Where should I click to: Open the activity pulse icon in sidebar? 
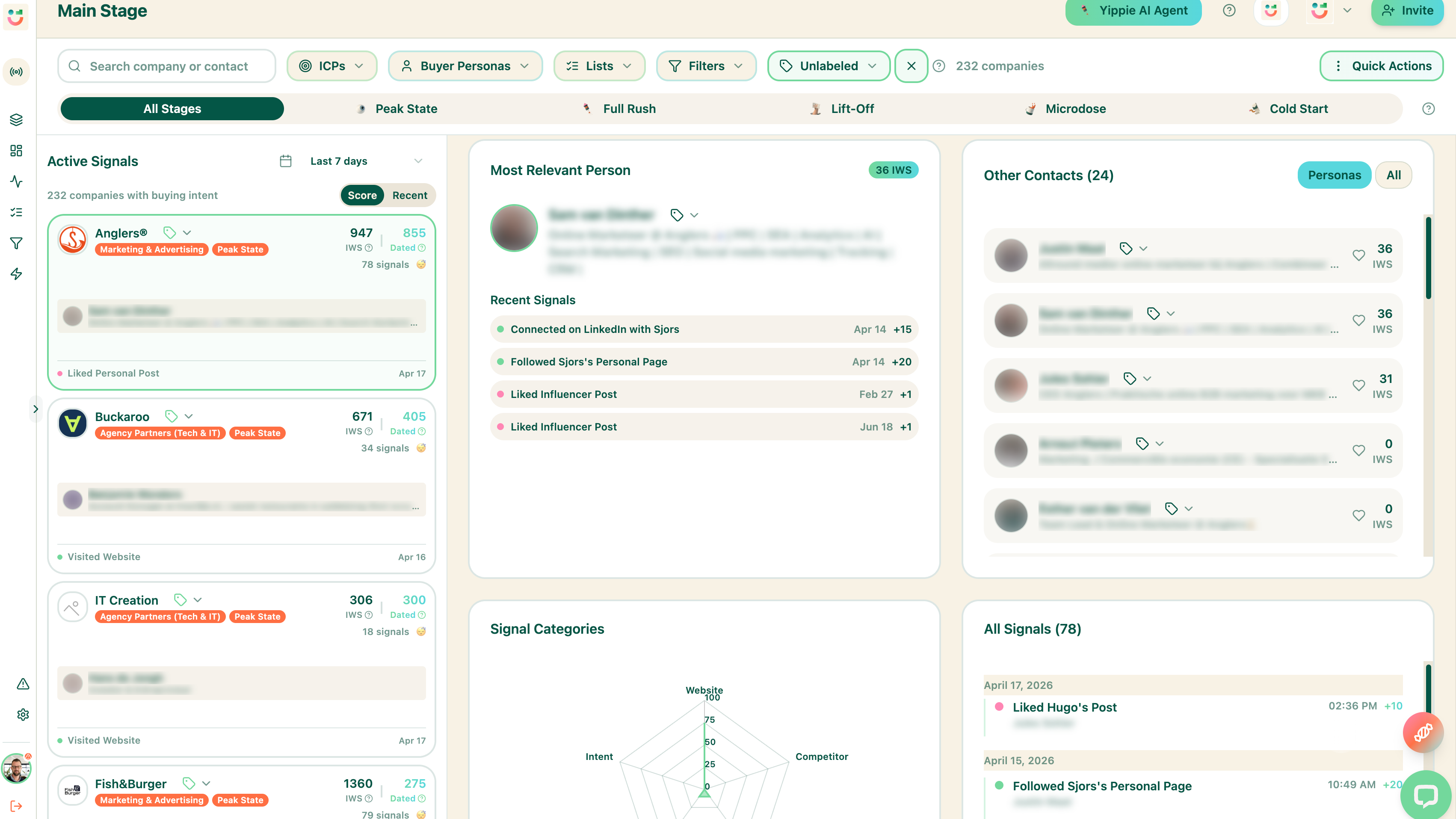pyautogui.click(x=16, y=181)
